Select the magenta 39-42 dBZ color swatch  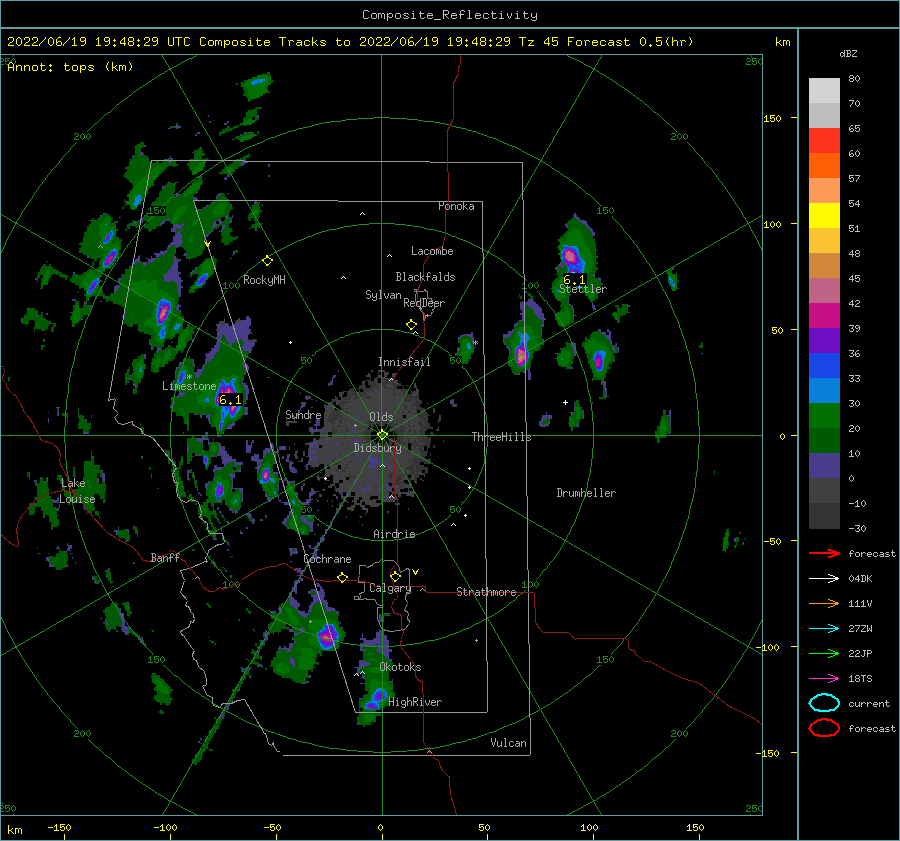[824, 316]
